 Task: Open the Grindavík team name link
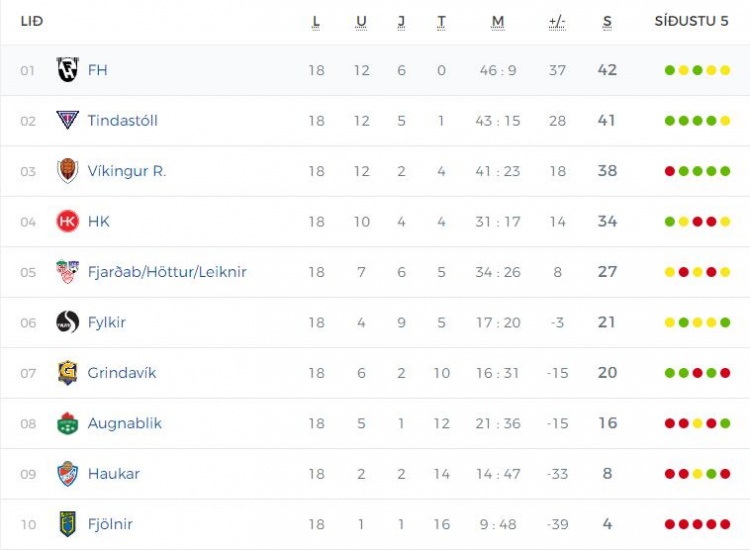tap(121, 373)
